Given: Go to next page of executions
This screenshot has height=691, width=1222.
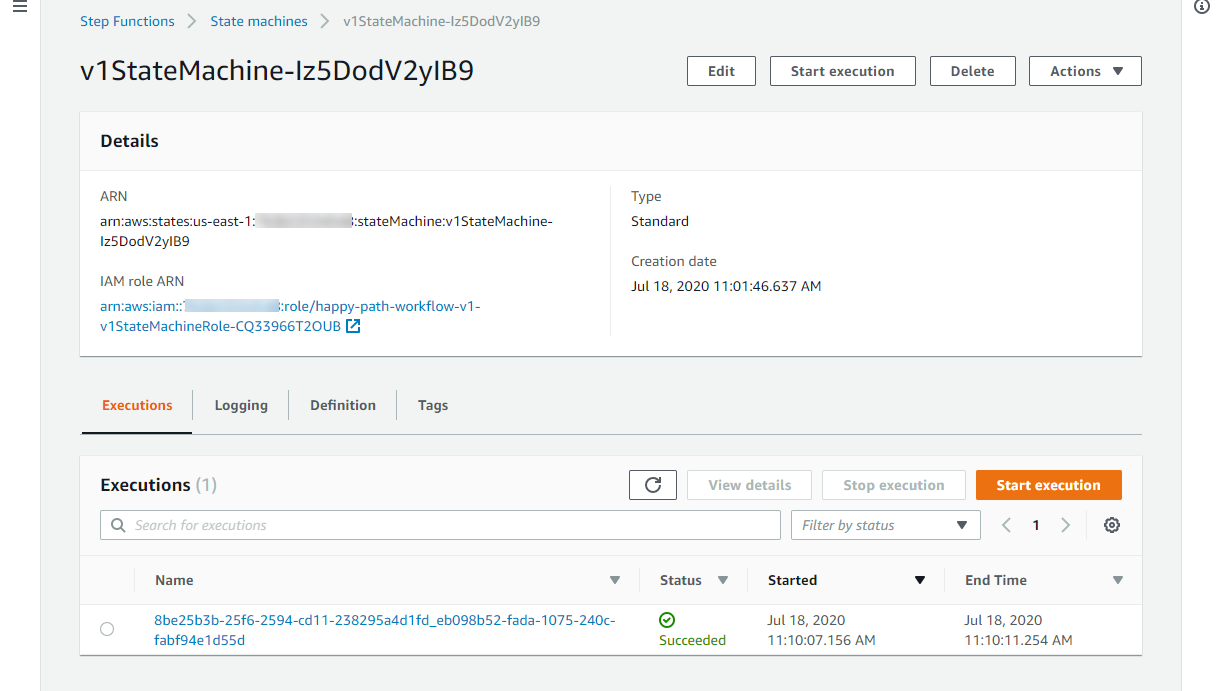Looking at the screenshot, I should [x=1065, y=525].
